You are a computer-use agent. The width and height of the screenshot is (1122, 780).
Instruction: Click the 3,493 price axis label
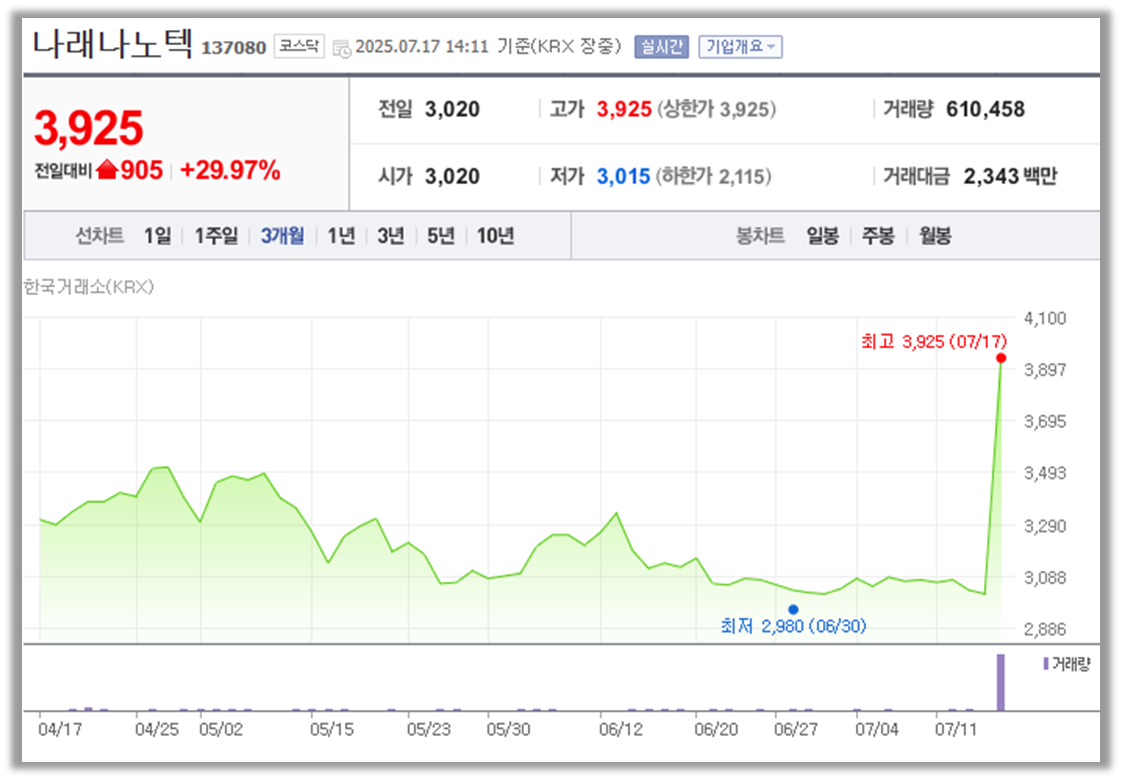coord(1045,473)
